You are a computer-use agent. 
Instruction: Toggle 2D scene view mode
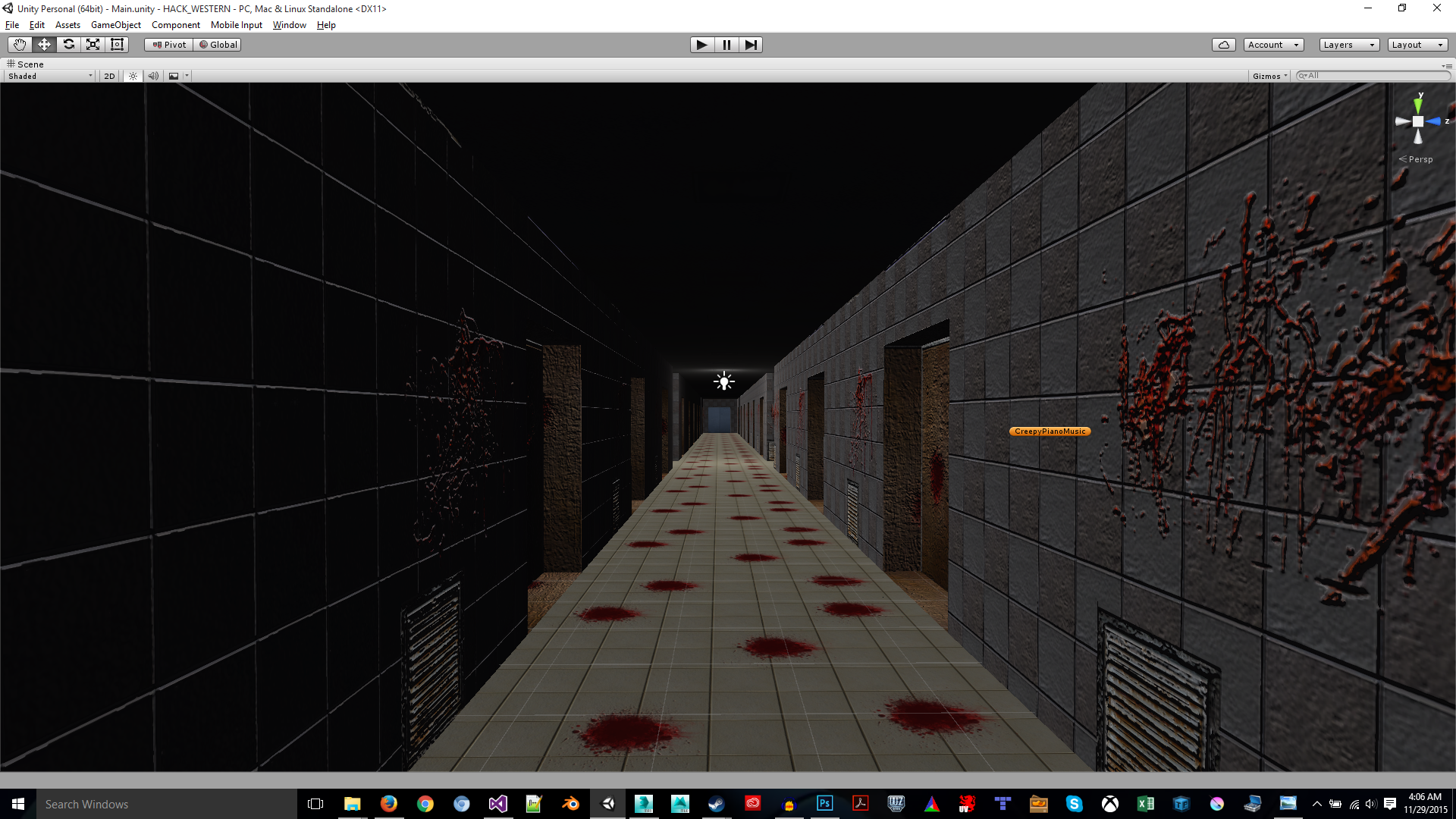(x=109, y=76)
